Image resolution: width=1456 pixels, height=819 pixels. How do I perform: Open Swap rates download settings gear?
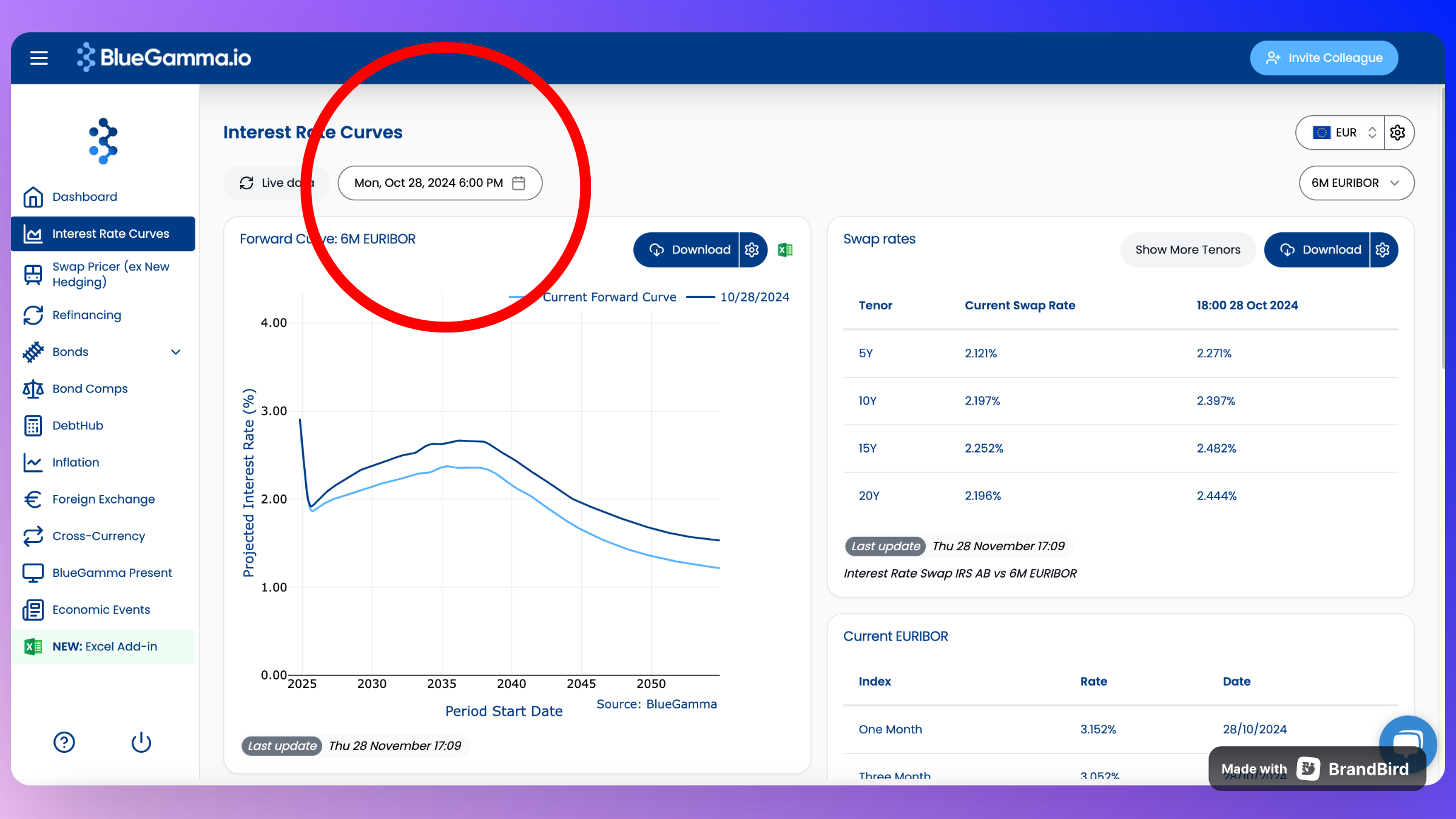(x=1383, y=249)
